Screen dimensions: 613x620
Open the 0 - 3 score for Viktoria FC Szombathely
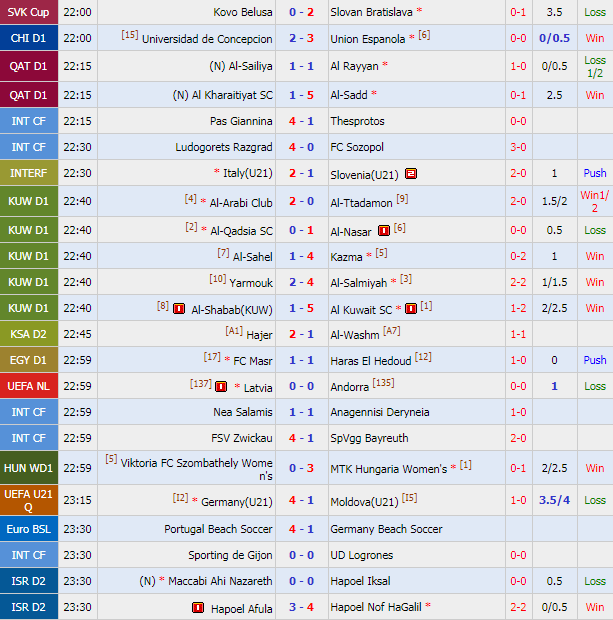pos(301,468)
